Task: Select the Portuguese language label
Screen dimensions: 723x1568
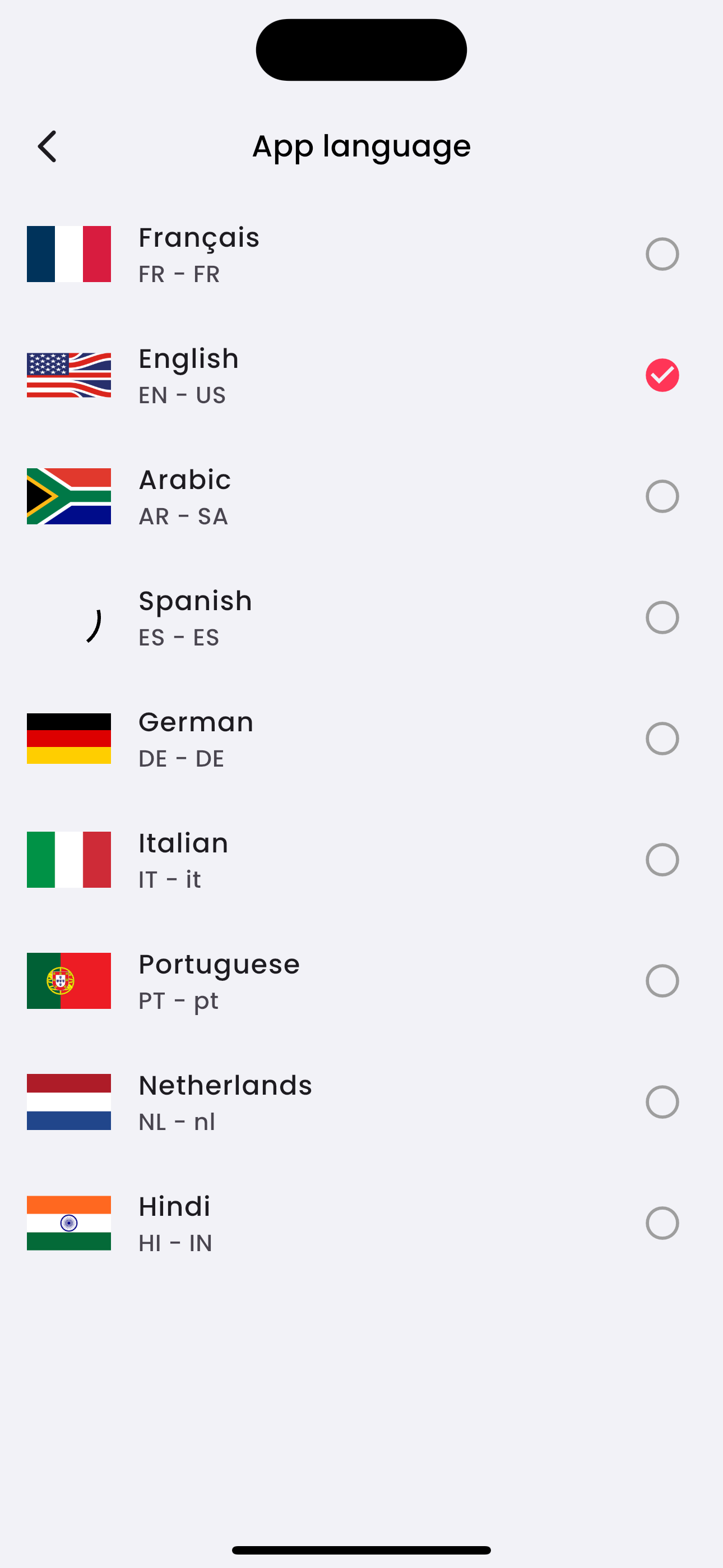Action: point(219,965)
